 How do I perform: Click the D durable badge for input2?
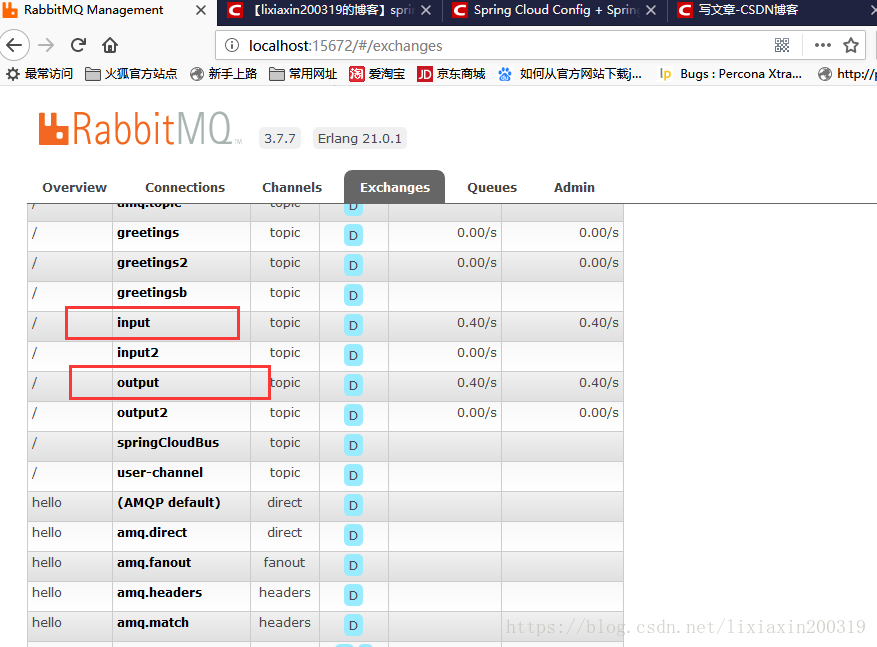tap(353, 355)
